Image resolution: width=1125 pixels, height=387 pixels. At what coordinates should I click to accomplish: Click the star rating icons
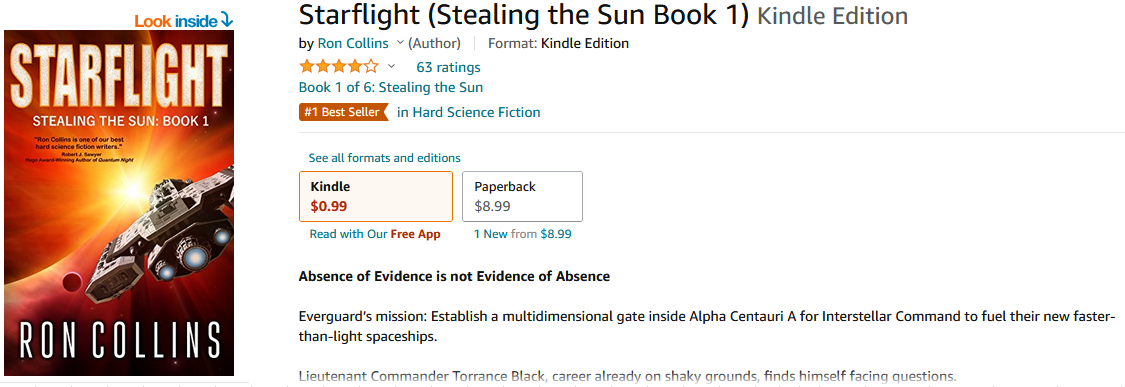(x=339, y=67)
